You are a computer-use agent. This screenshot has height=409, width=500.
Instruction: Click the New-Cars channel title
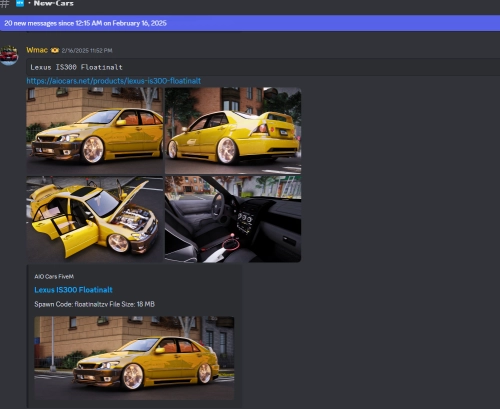point(54,3)
